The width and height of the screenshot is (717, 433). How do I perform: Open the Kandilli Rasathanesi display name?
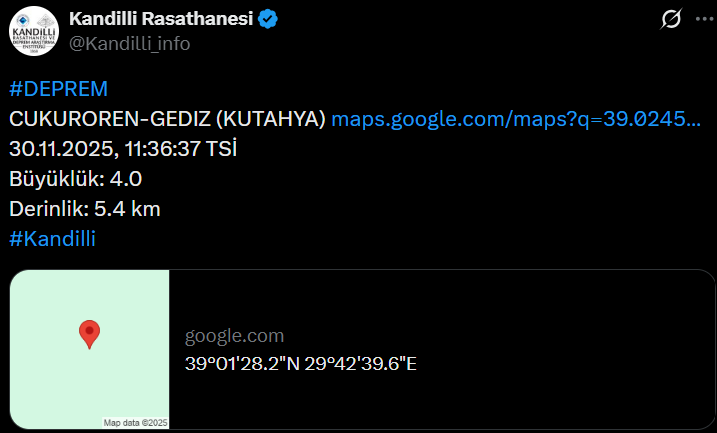[x=162, y=19]
